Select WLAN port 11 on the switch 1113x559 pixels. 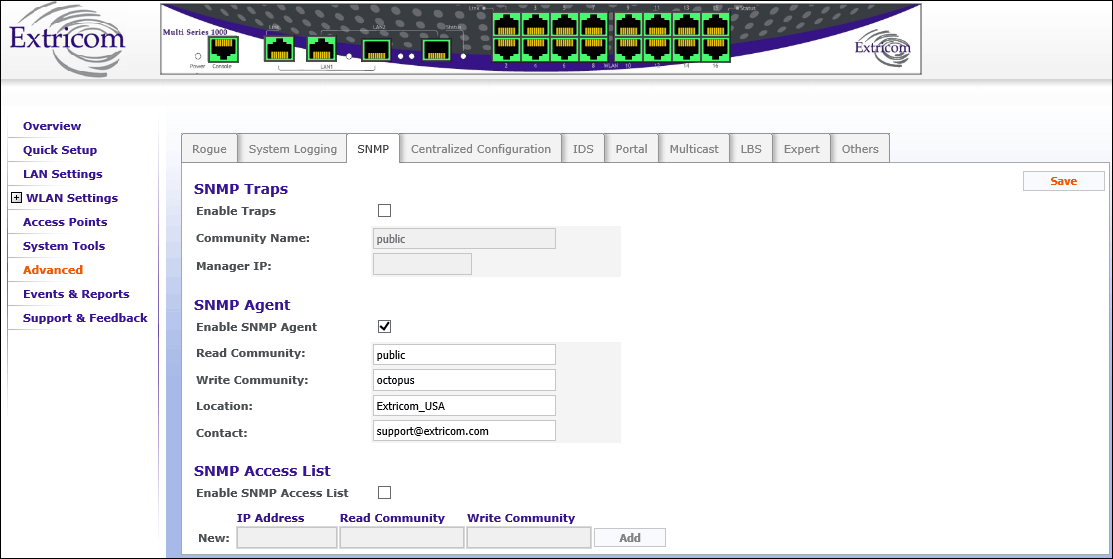(657, 24)
